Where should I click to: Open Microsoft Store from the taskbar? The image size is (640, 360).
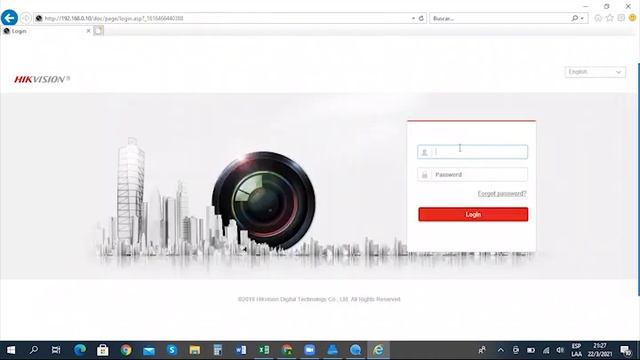tap(102, 350)
